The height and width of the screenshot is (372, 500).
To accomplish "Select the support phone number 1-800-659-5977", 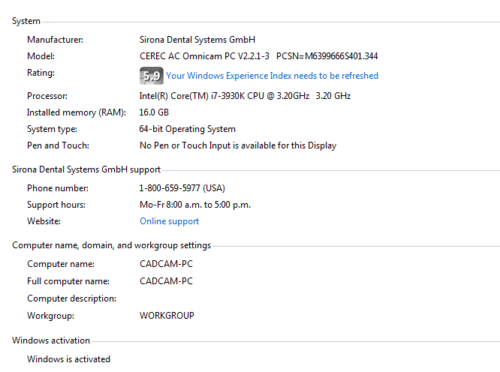I will (x=182, y=188).
